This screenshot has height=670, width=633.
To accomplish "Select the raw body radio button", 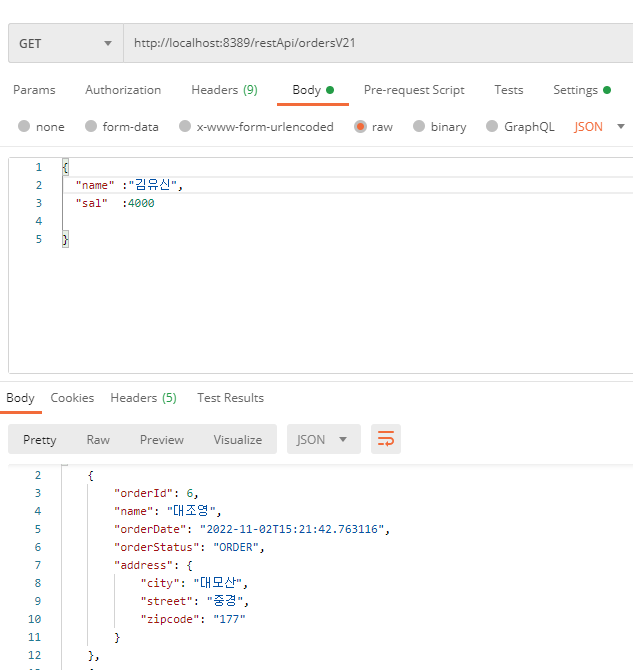I will pos(360,126).
